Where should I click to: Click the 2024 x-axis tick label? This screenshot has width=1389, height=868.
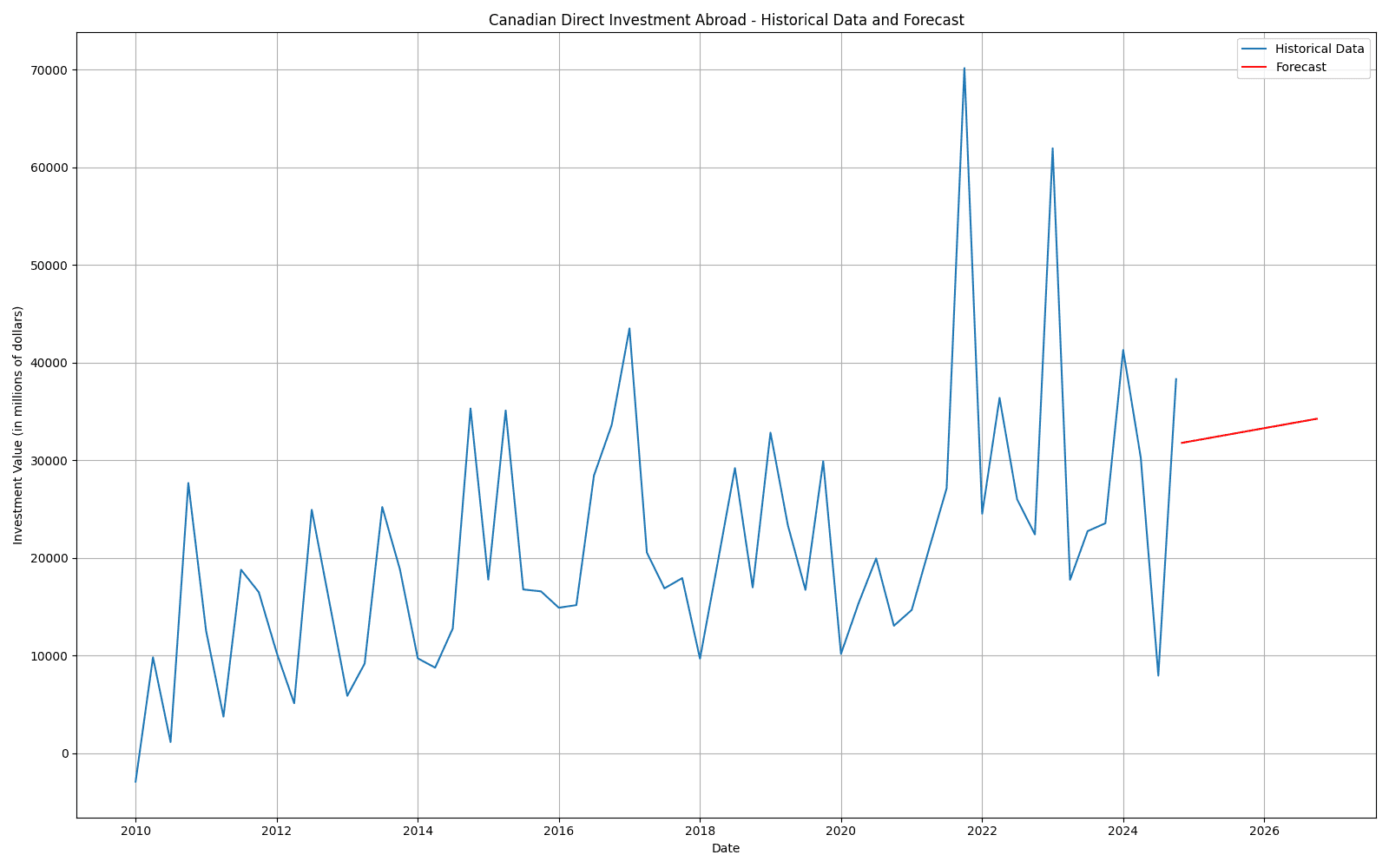[x=1123, y=831]
